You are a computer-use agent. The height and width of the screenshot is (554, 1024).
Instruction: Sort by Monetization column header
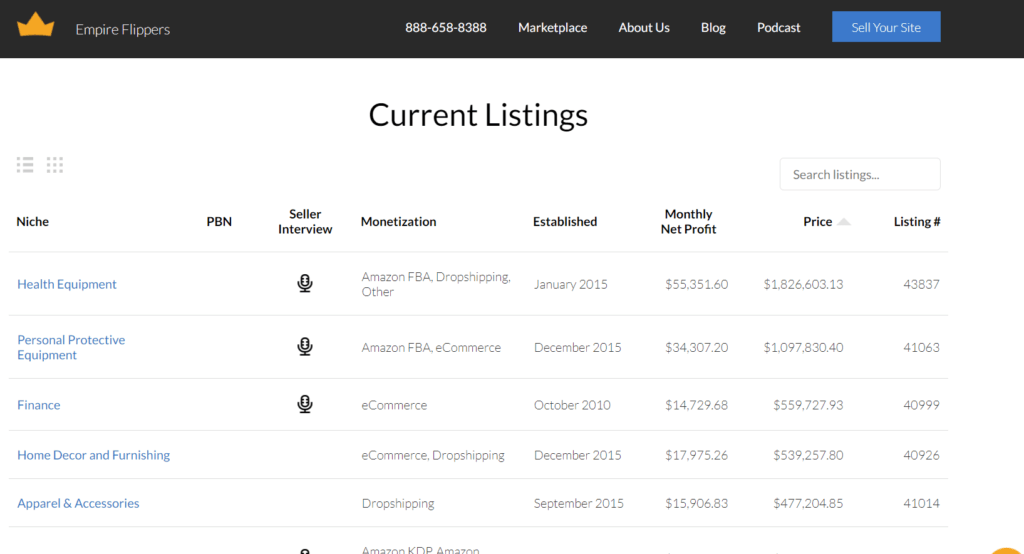click(x=398, y=221)
